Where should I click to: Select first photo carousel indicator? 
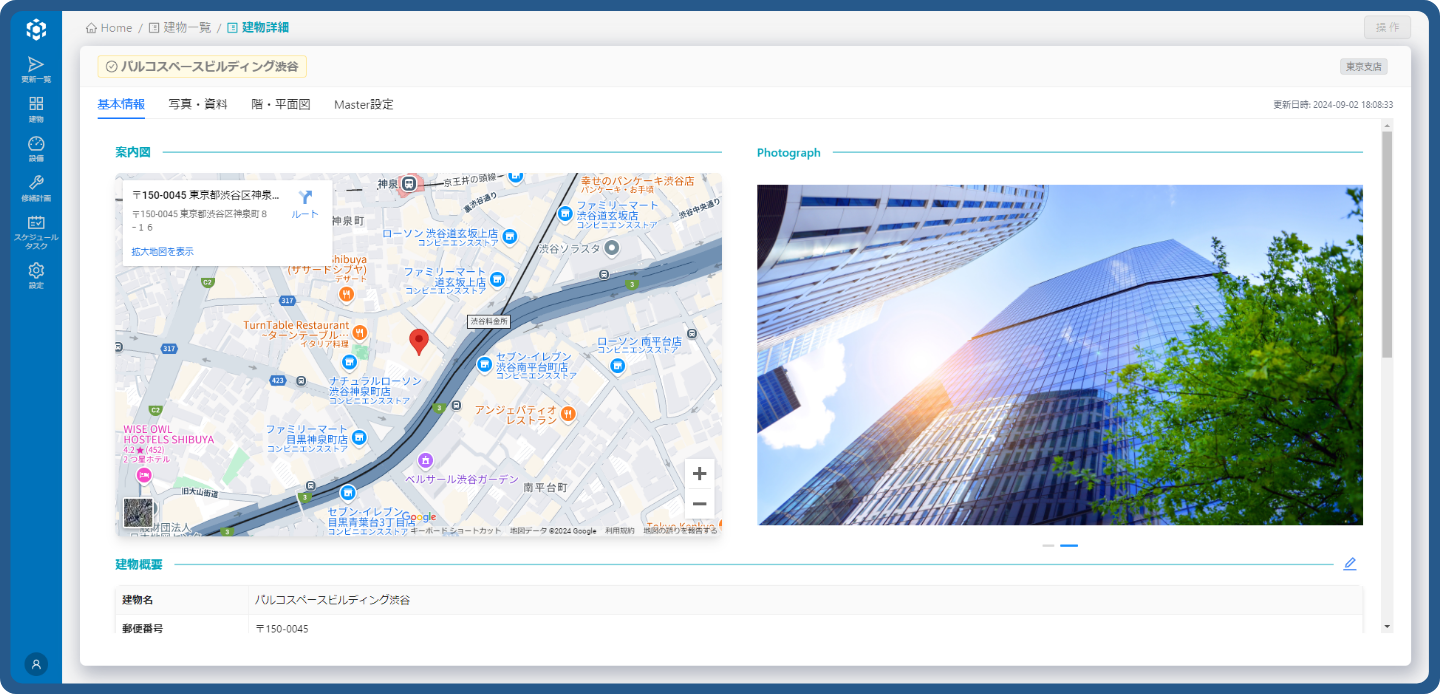click(1048, 546)
